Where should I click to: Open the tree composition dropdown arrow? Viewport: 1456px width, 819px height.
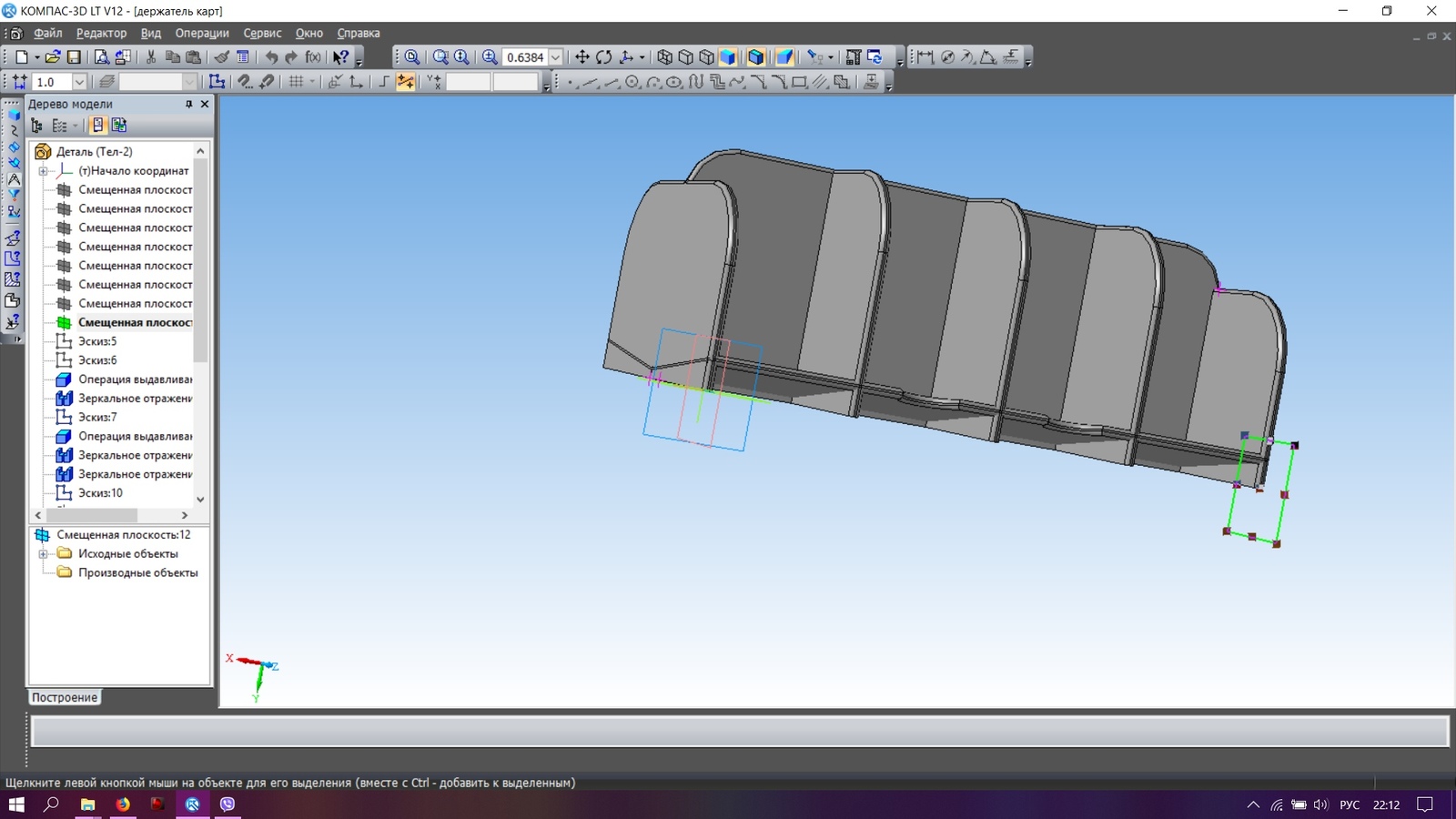tap(75, 126)
